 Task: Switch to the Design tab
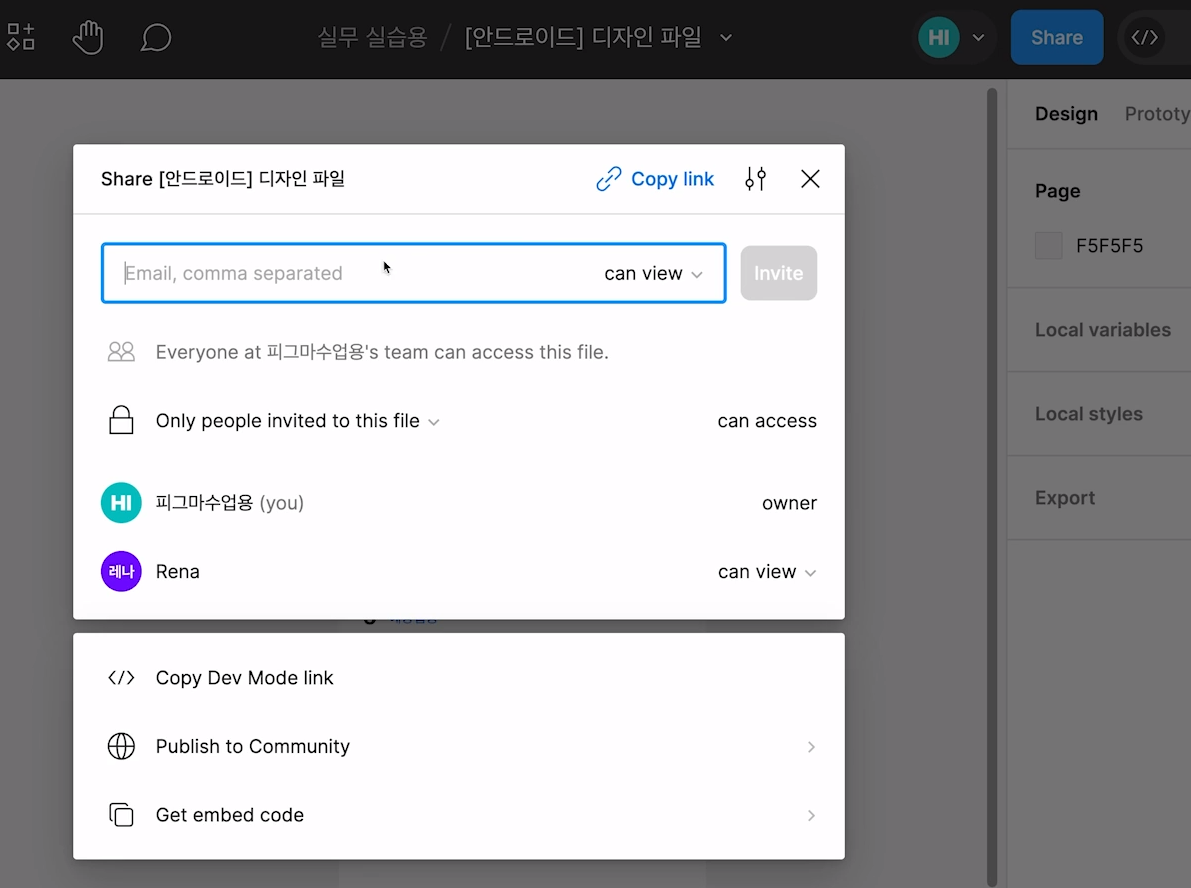[x=1066, y=114]
